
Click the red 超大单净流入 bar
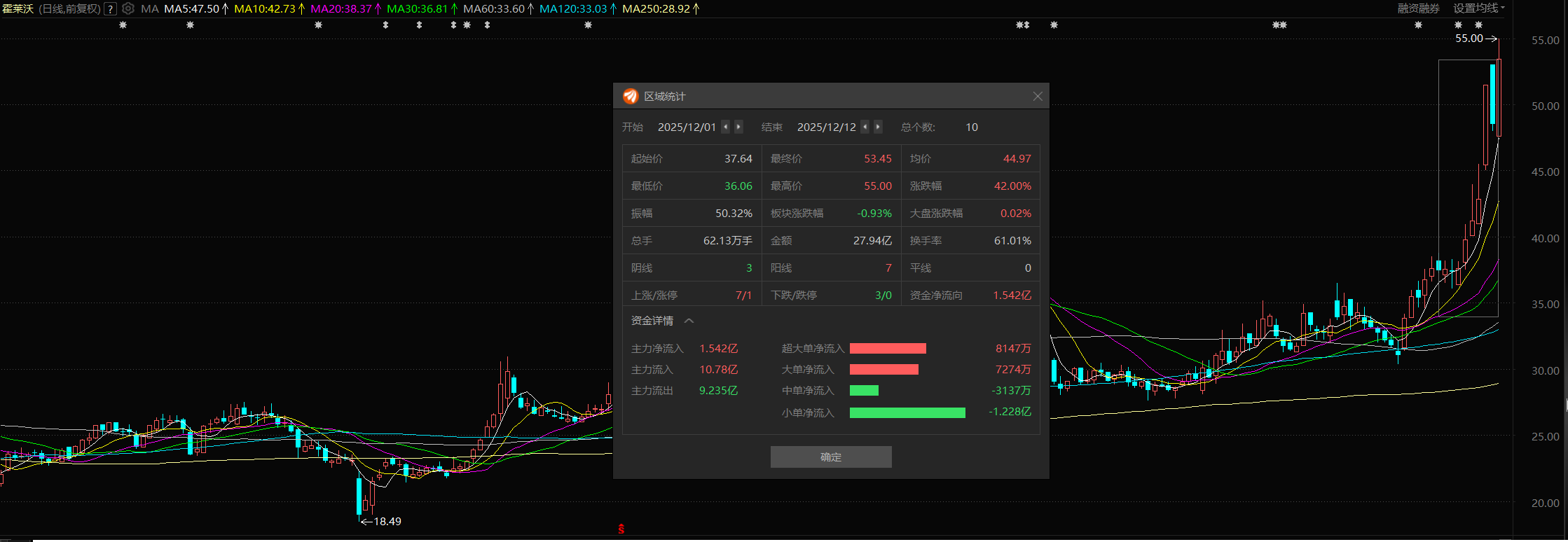point(888,349)
